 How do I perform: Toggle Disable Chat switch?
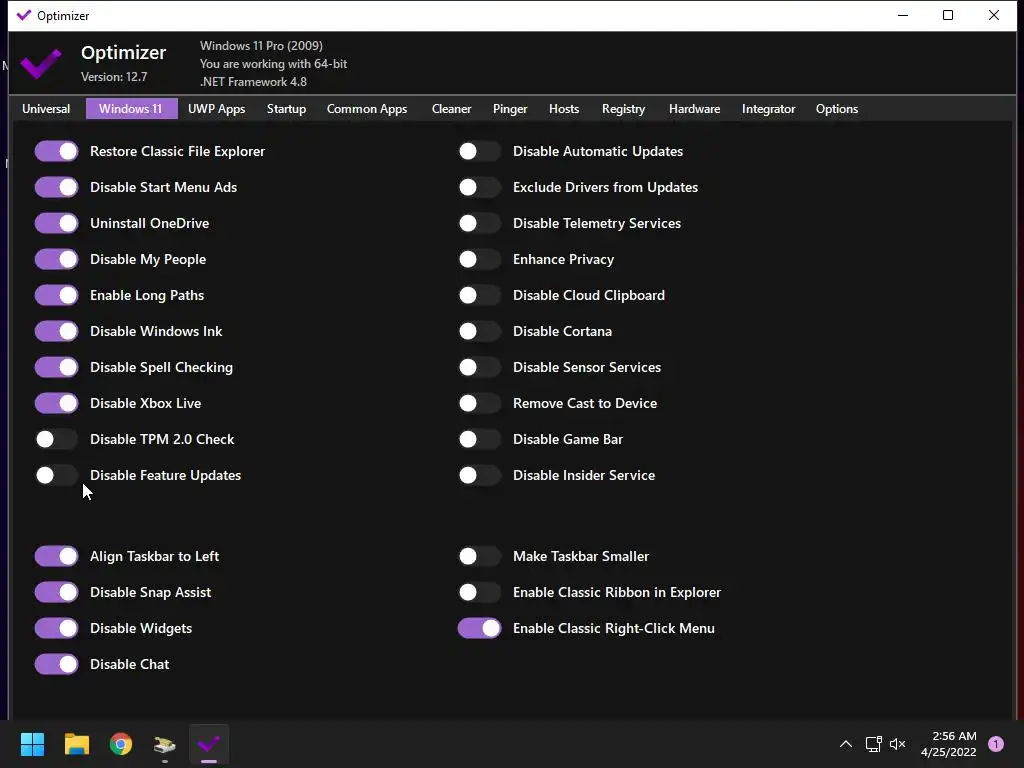[x=56, y=664]
